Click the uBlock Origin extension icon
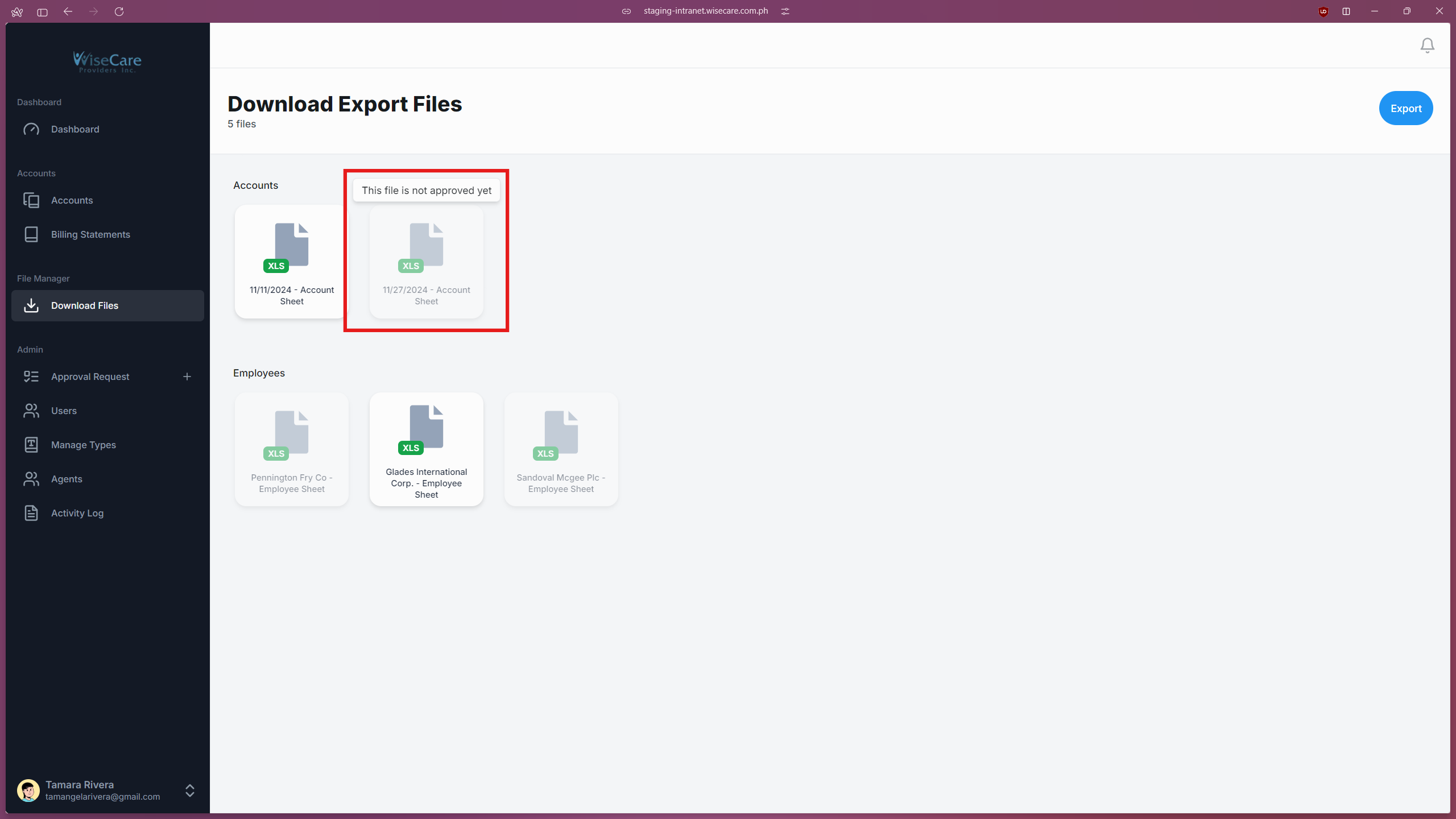This screenshot has height=819, width=1456. click(1323, 11)
